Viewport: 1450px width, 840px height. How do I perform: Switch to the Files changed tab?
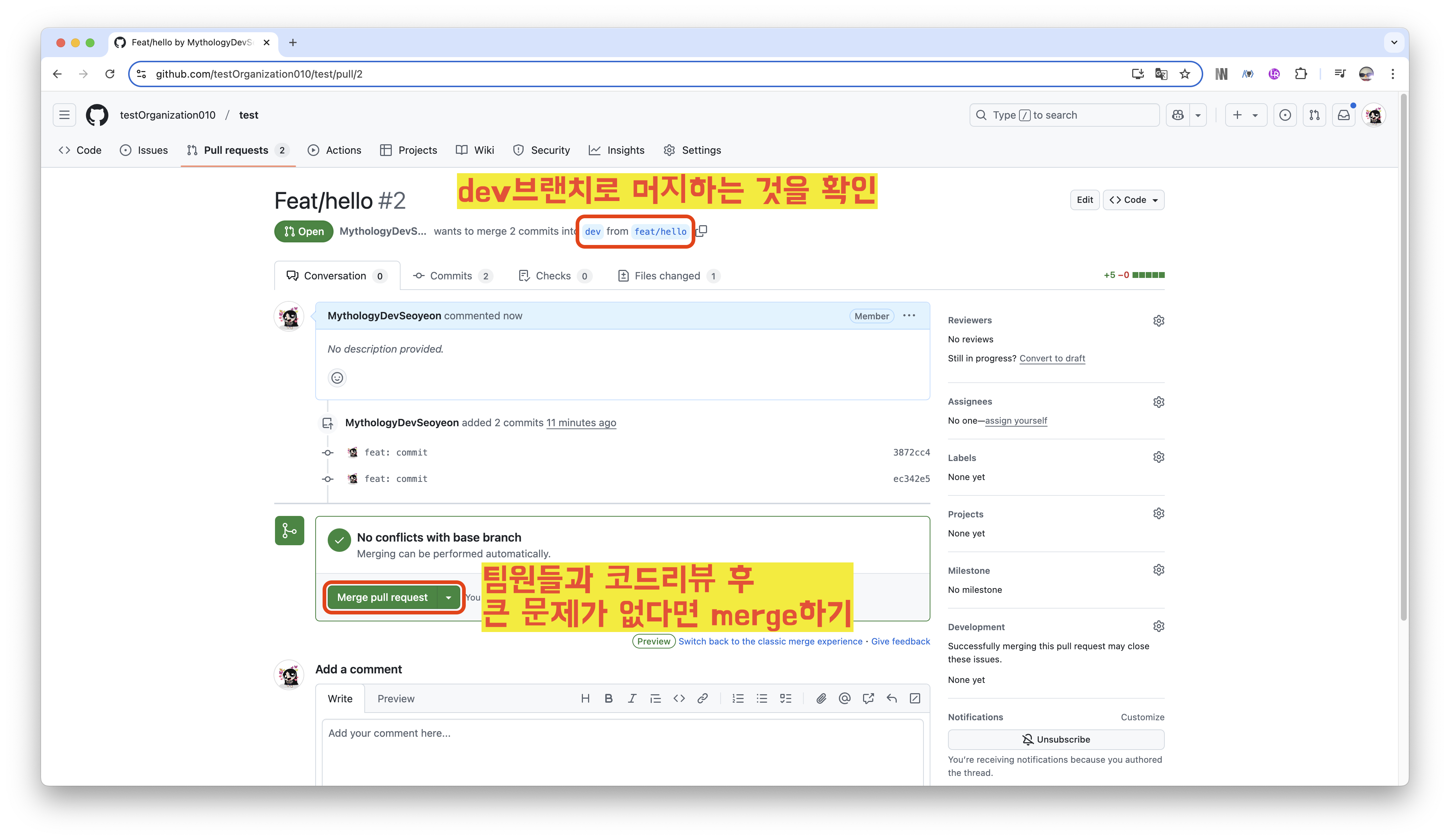coord(668,276)
